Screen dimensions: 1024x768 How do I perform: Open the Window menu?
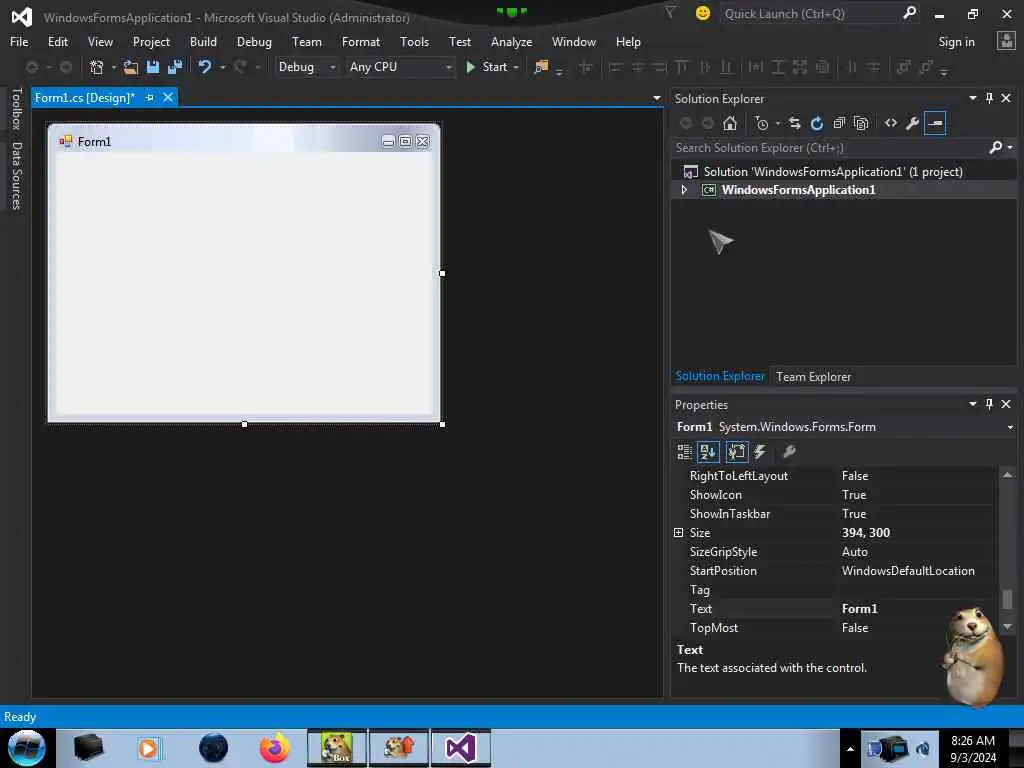574,42
